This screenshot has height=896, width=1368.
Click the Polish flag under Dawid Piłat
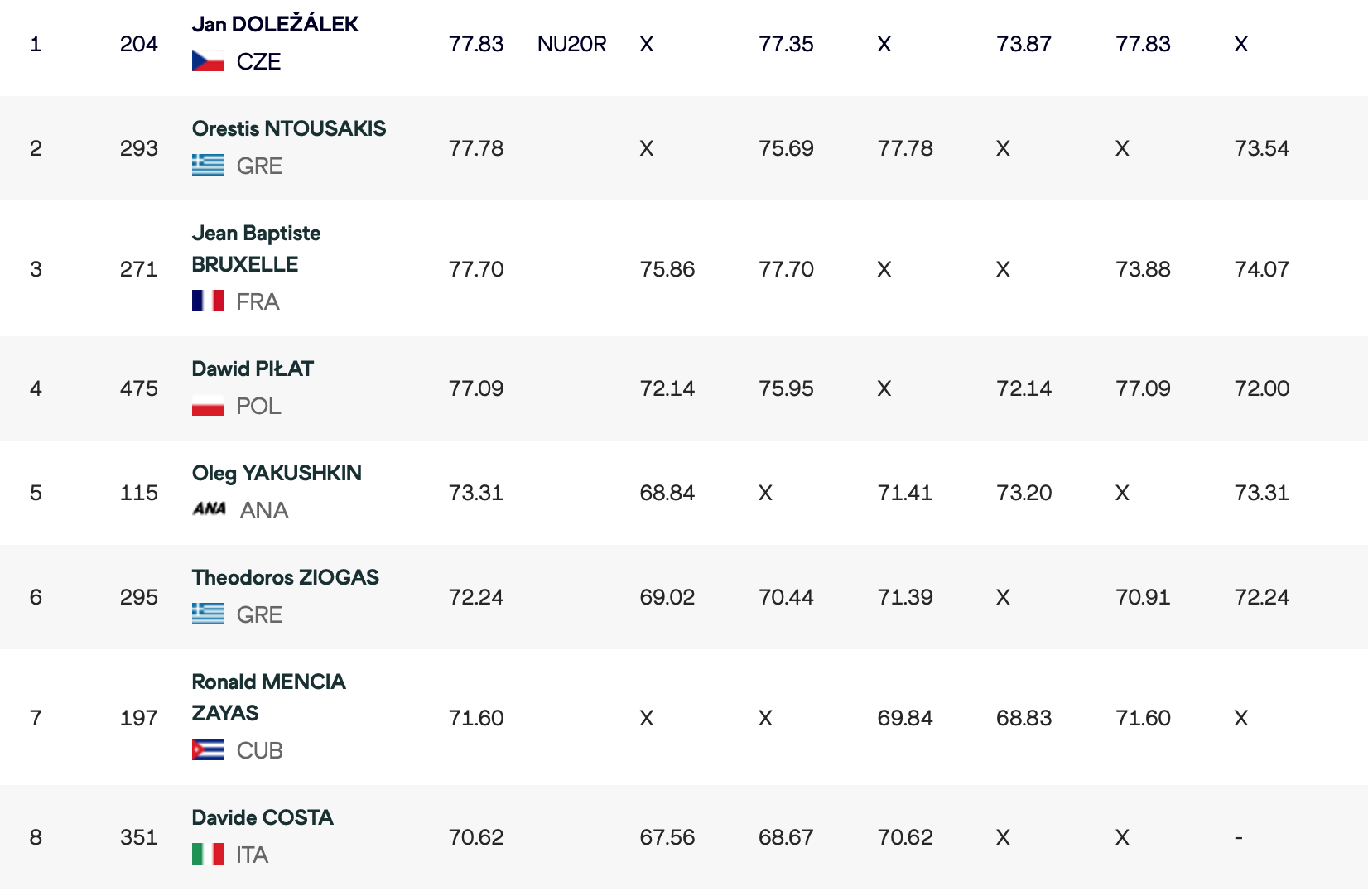coord(208,406)
